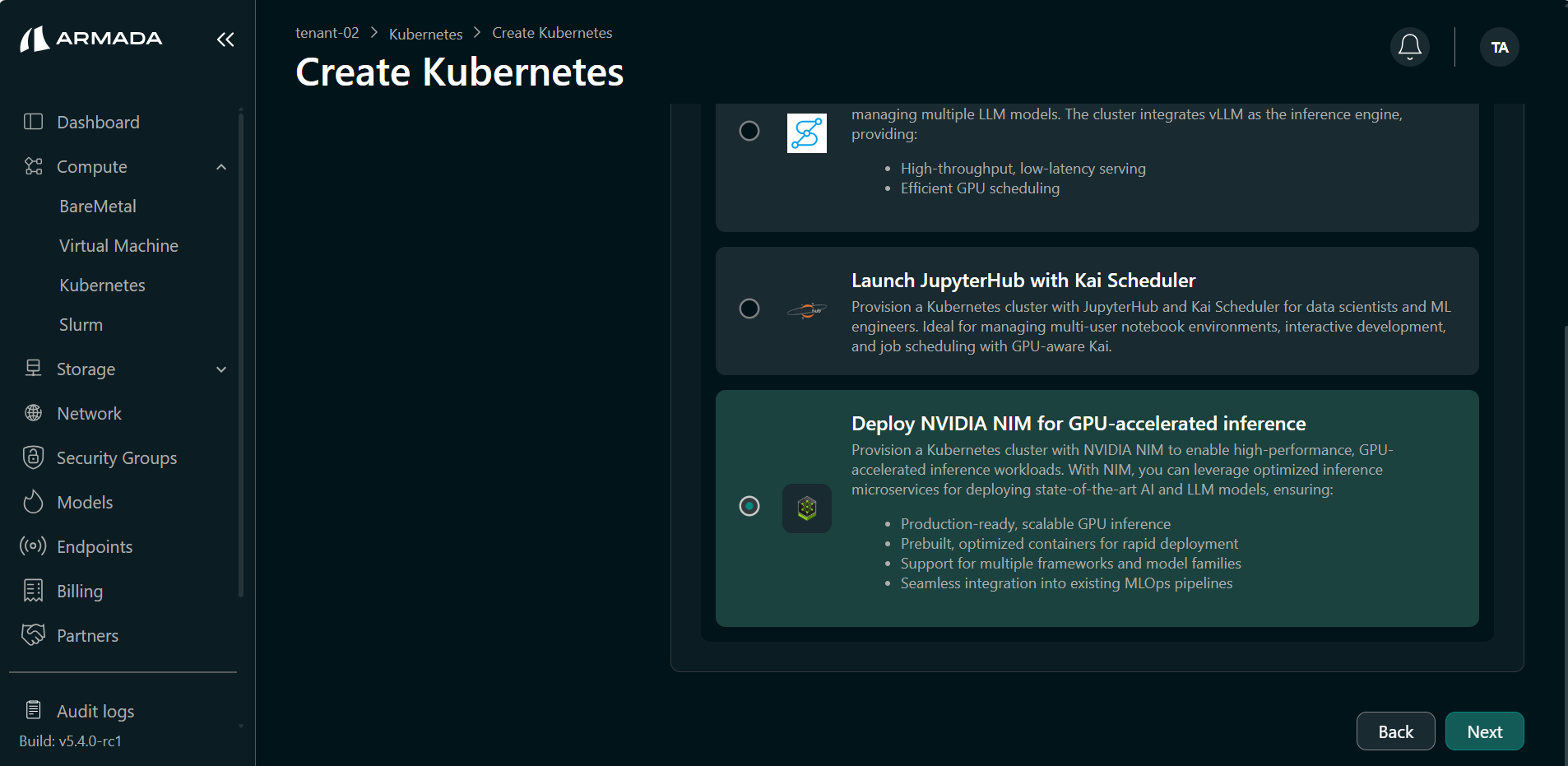This screenshot has width=1568, height=766.
Task: Click the vLLM cluster template logo
Action: tap(807, 133)
